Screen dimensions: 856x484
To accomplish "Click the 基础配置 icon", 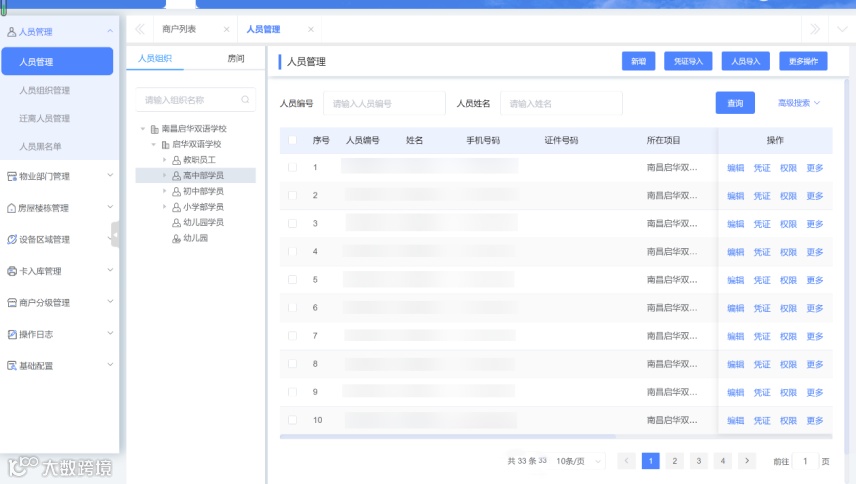I will (x=11, y=366).
